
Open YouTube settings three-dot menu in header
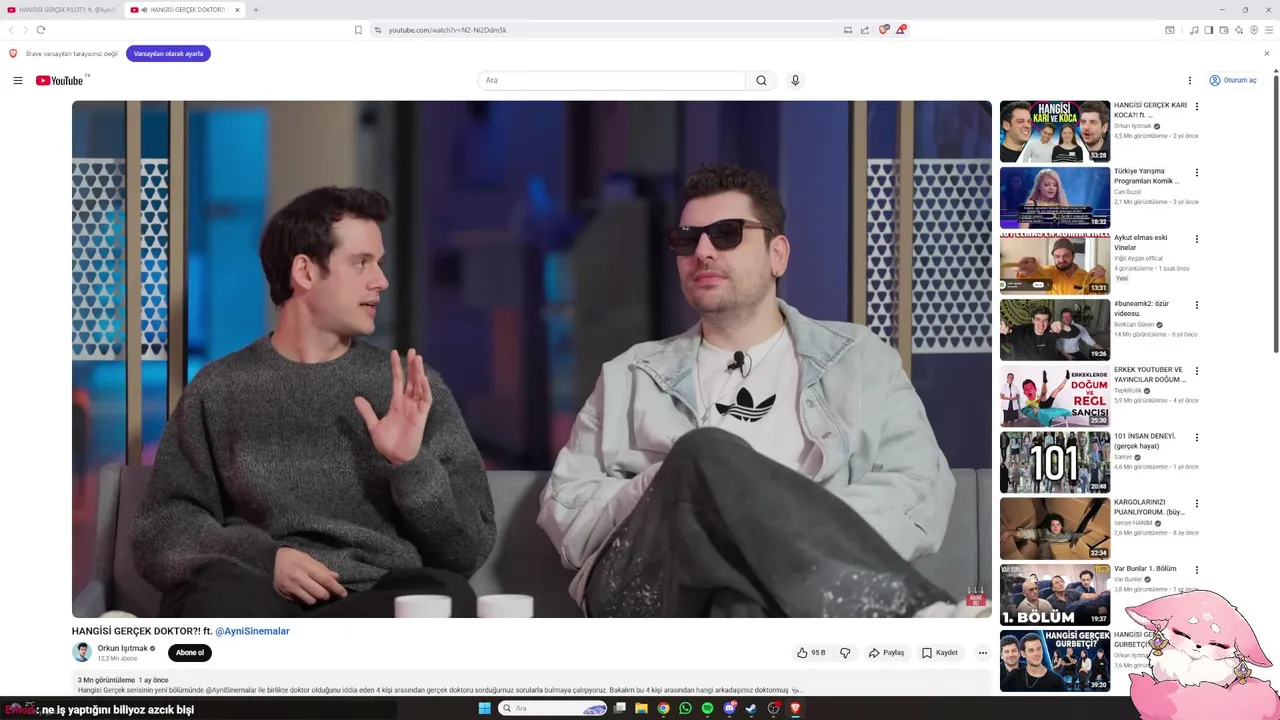click(x=1190, y=80)
